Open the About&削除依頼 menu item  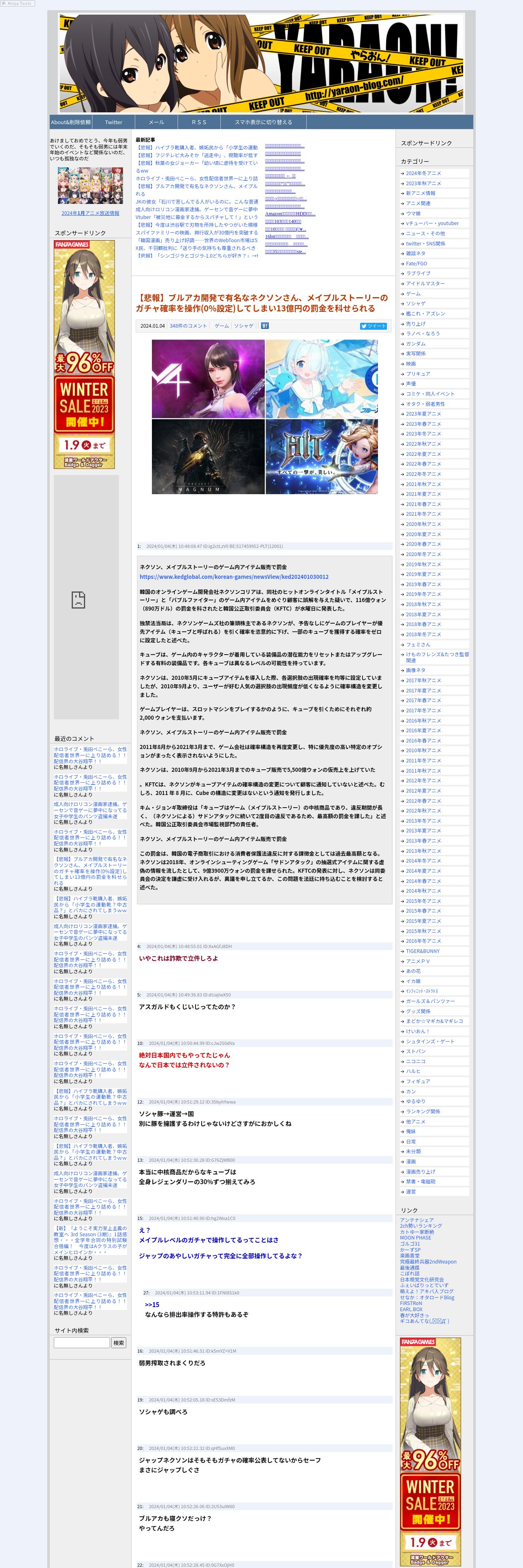[70, 122]
